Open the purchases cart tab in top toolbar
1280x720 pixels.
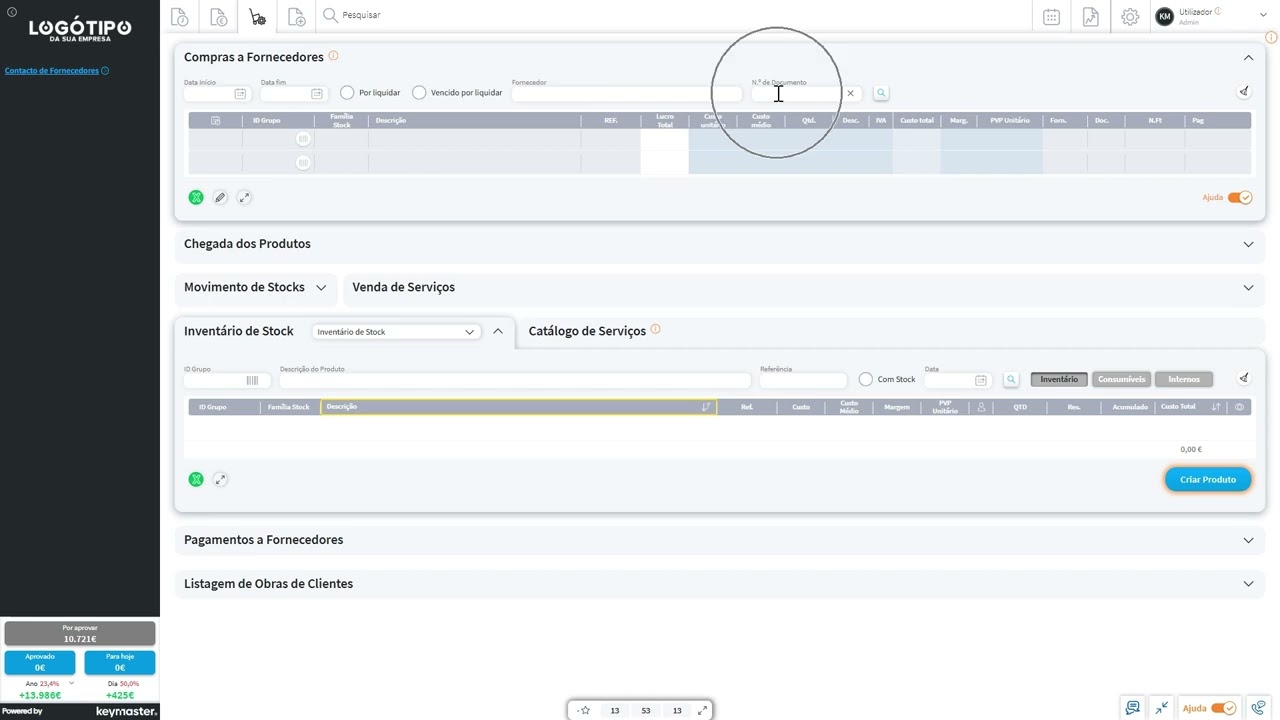click(257, 17)
